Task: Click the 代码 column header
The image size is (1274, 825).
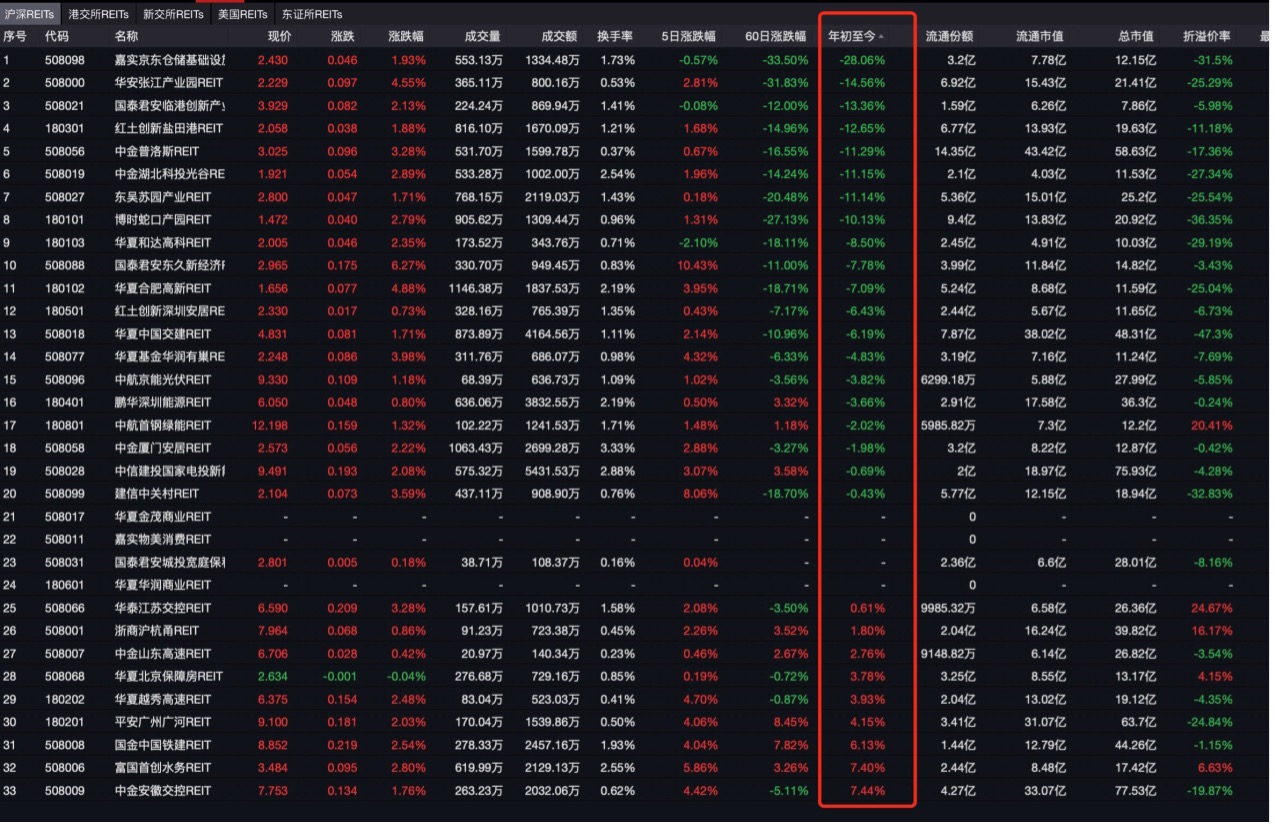Action: click(x=57, y=36)
